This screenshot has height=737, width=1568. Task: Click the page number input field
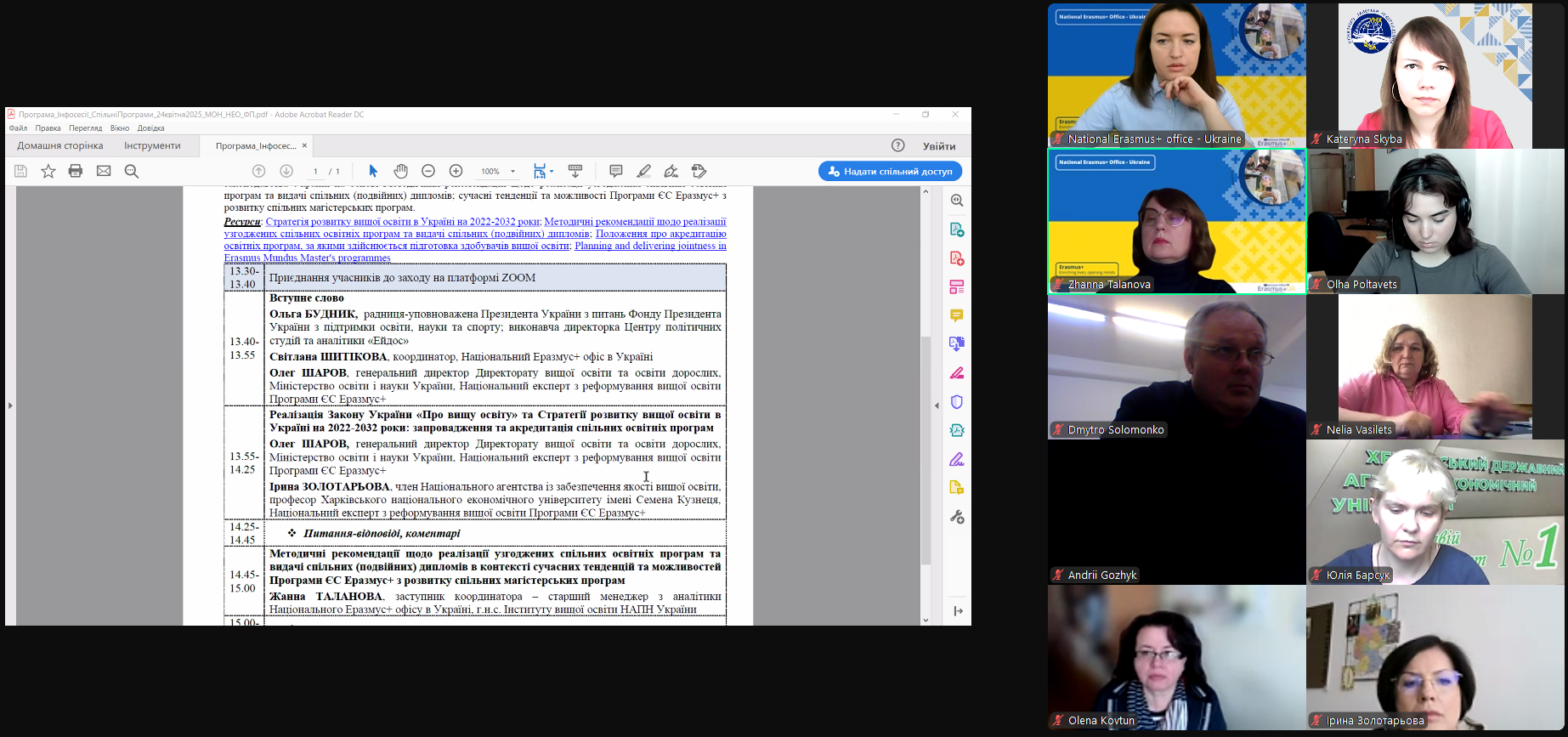[315, 172]
